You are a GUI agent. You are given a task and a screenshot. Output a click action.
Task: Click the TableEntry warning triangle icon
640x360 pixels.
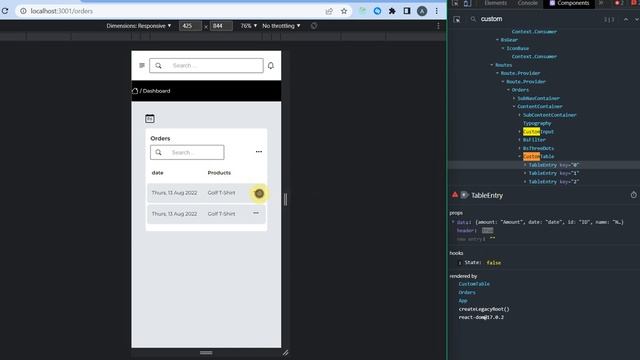(455, 195)
